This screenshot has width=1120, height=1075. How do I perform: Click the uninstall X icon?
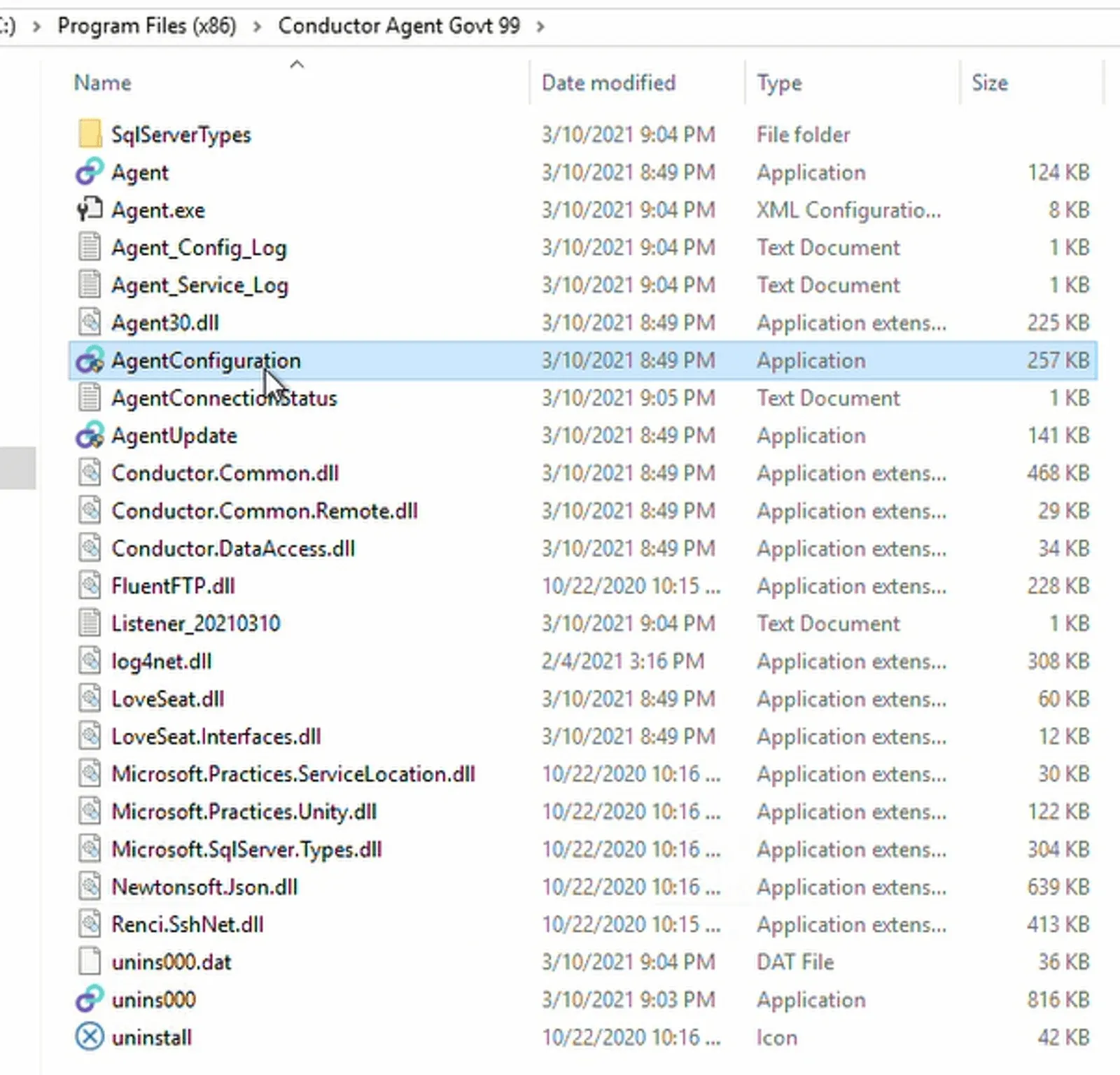(90, 1037)
